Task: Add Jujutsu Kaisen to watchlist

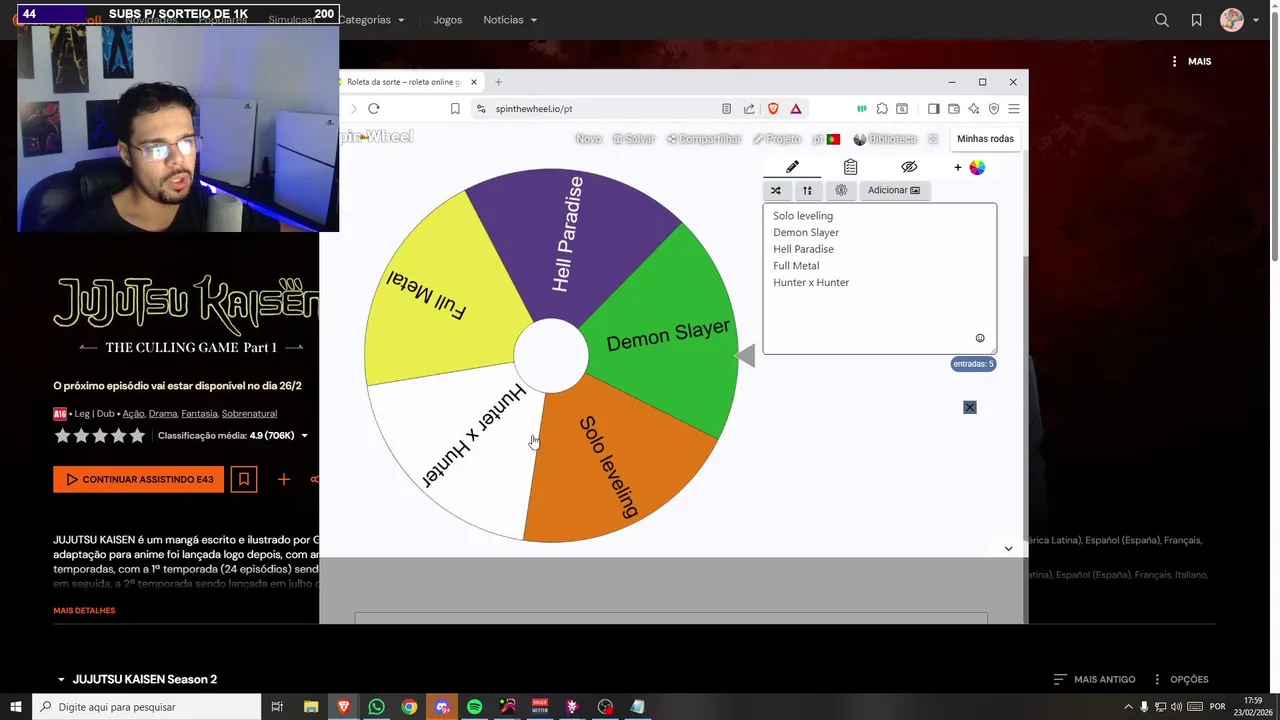Action: point(243,480)
